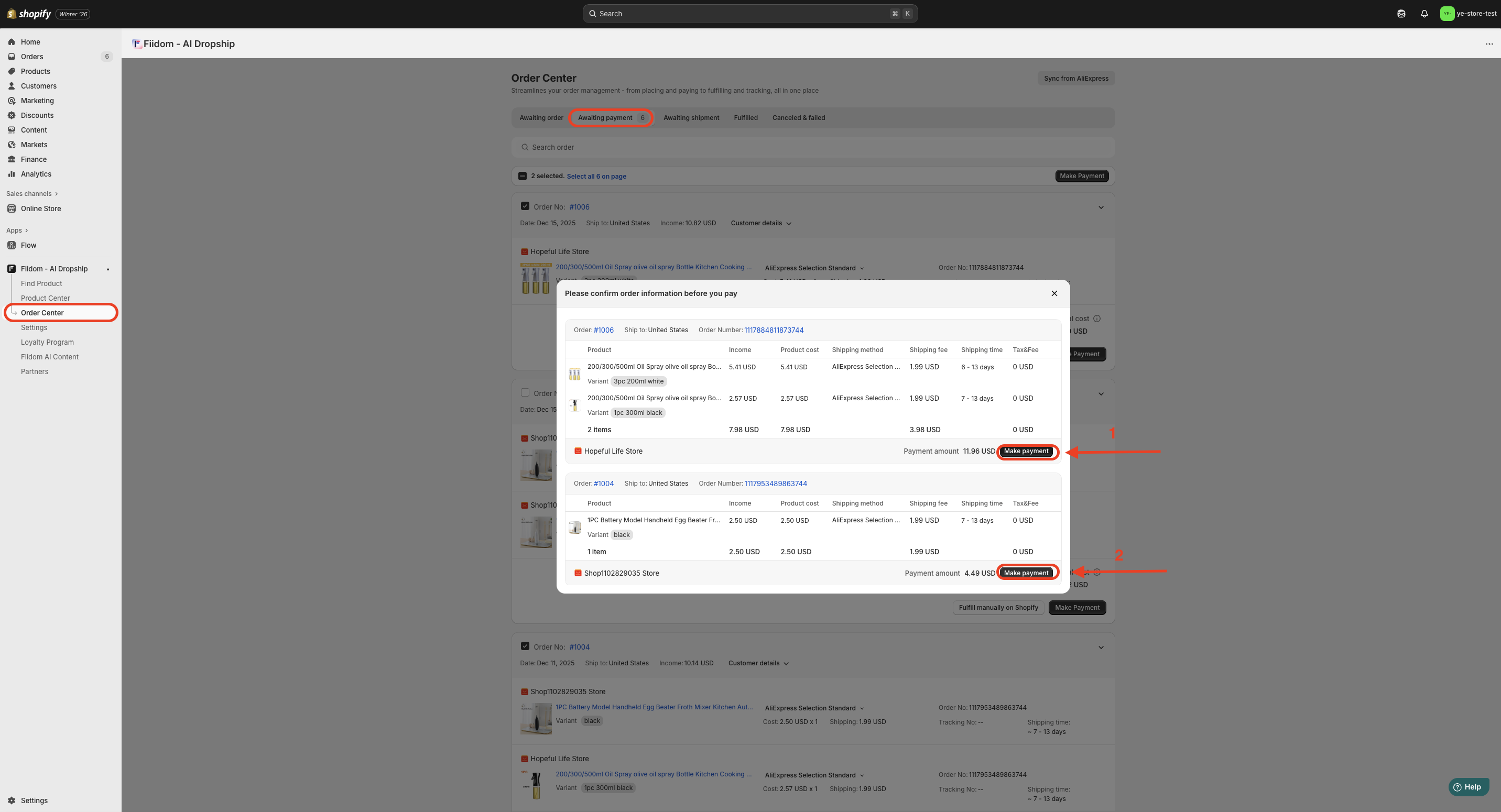Click the notifications bell icon
This screenshot has width=1501, height=812.
(1424, 14)
